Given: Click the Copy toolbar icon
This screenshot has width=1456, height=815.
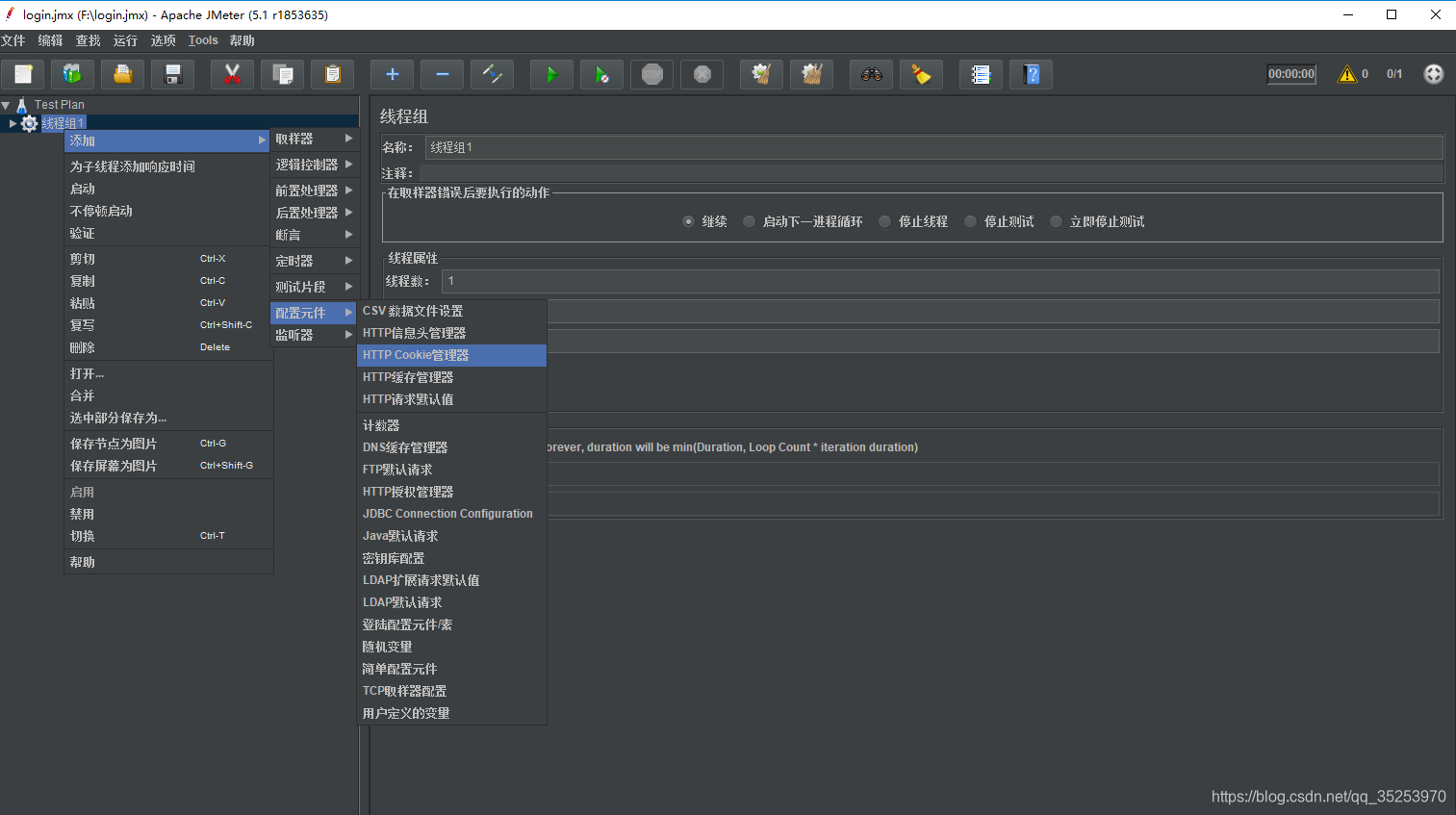Looking at the screenshot, I should [x=283, y=74].
